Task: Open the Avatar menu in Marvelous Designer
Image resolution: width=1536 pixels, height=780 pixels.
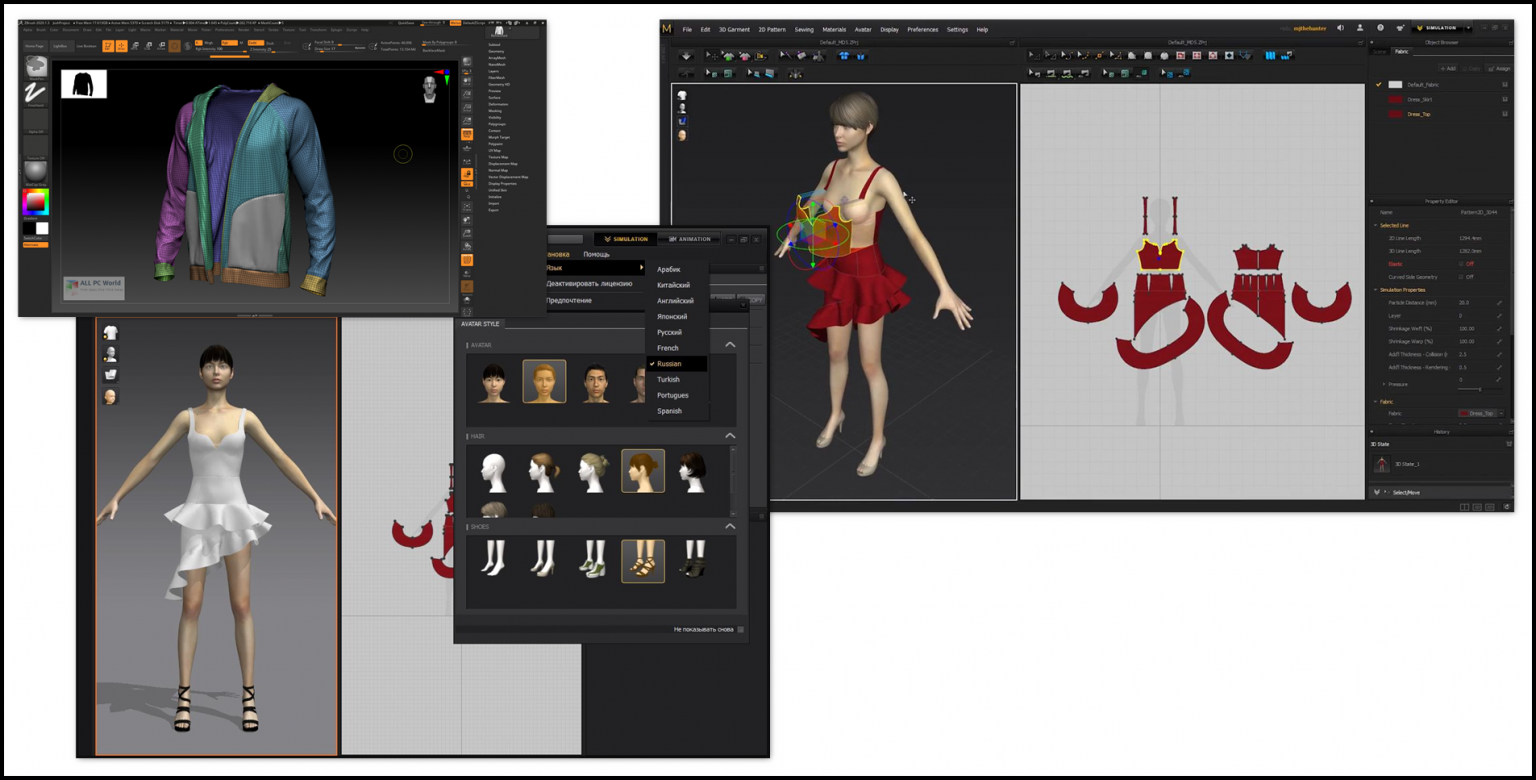Action: click(863, 30)
